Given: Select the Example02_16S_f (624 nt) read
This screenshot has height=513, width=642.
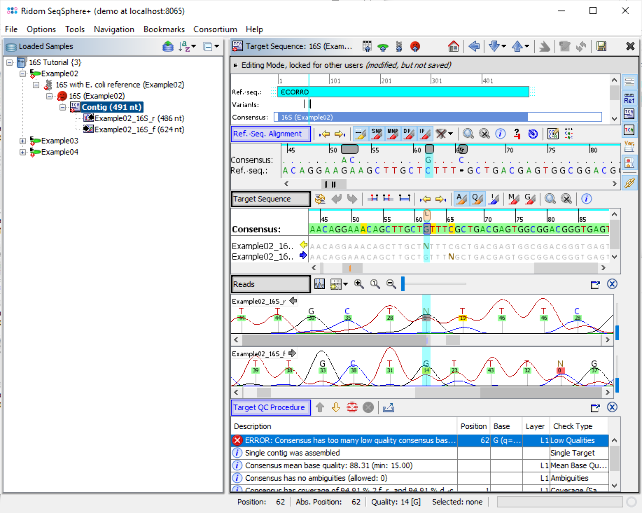Looking at the screenshot, I should 139,129.
